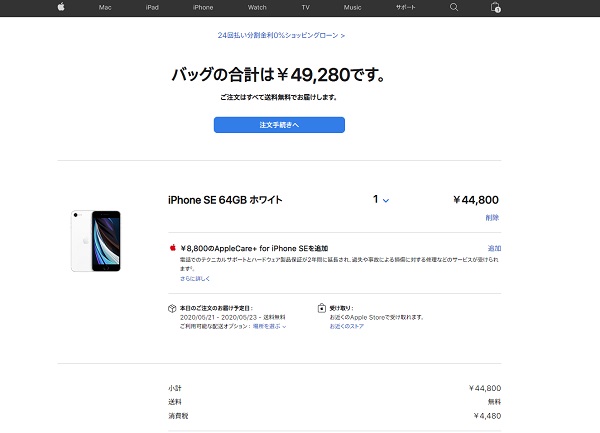Open the サポート menu item
Image resolution: width=600 pixels, height=433 pixels.
point(406,7)
